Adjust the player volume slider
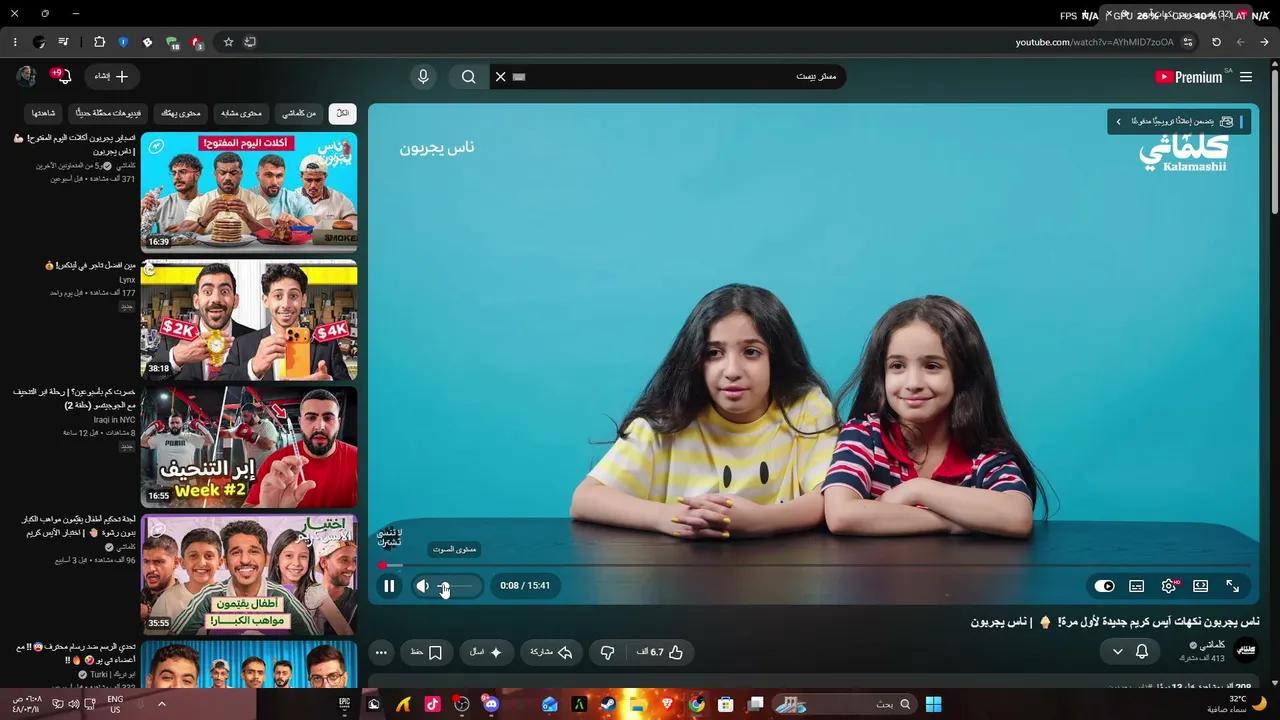 [x=455, y=586]
